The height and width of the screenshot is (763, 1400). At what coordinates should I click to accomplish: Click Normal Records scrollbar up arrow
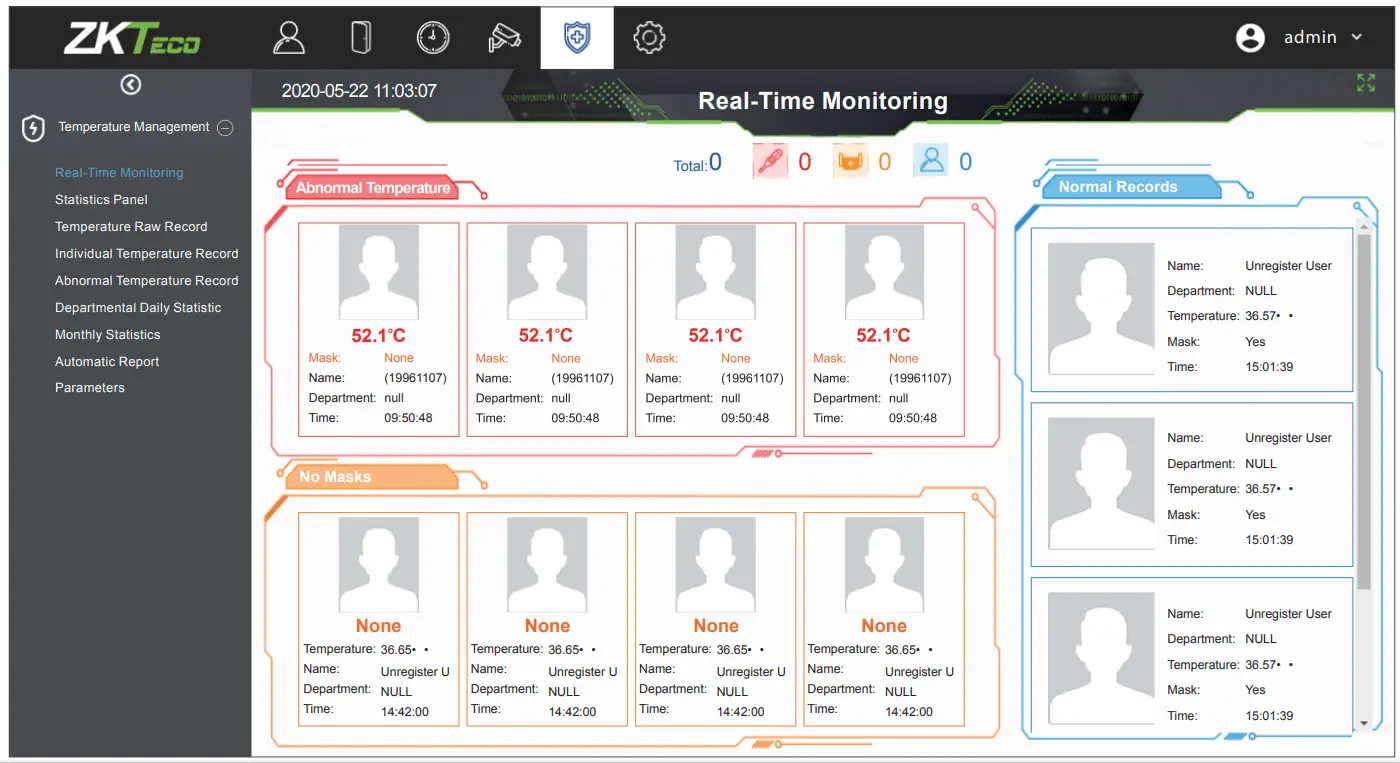coord(1363,228)
